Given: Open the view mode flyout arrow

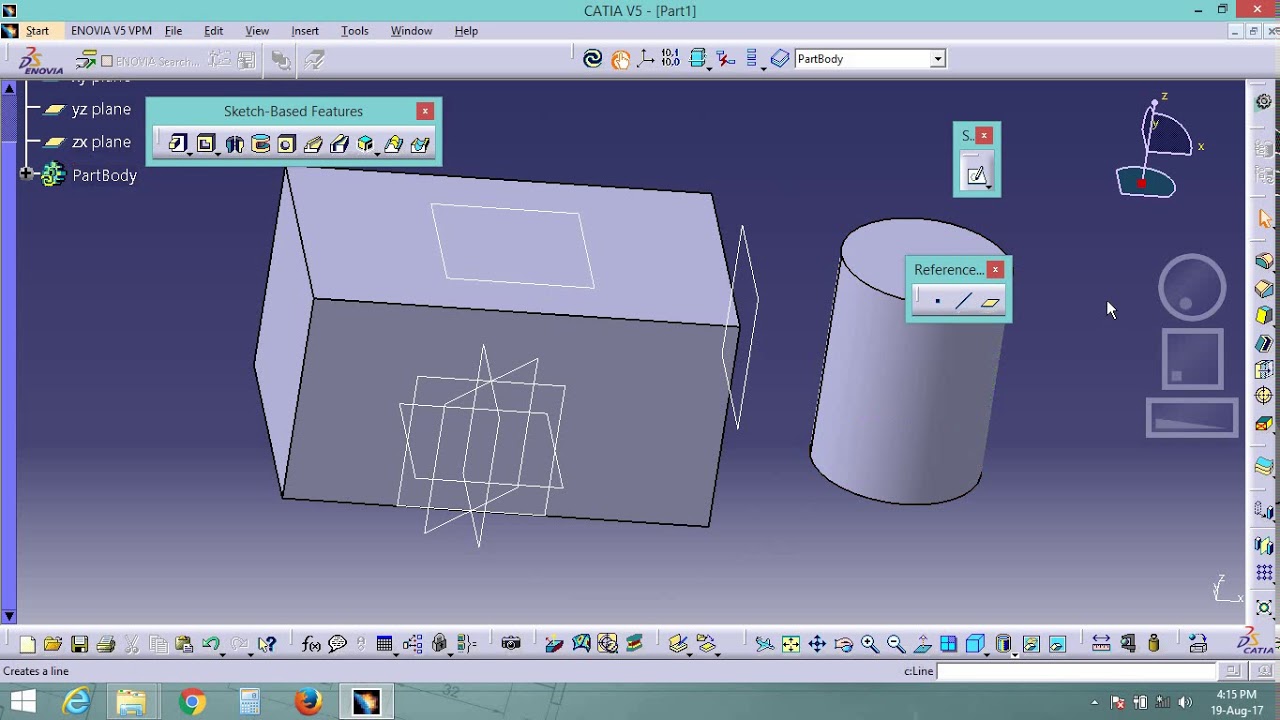Looking at the screenshot, I should pyautogui.click(x=1014, y=653).
